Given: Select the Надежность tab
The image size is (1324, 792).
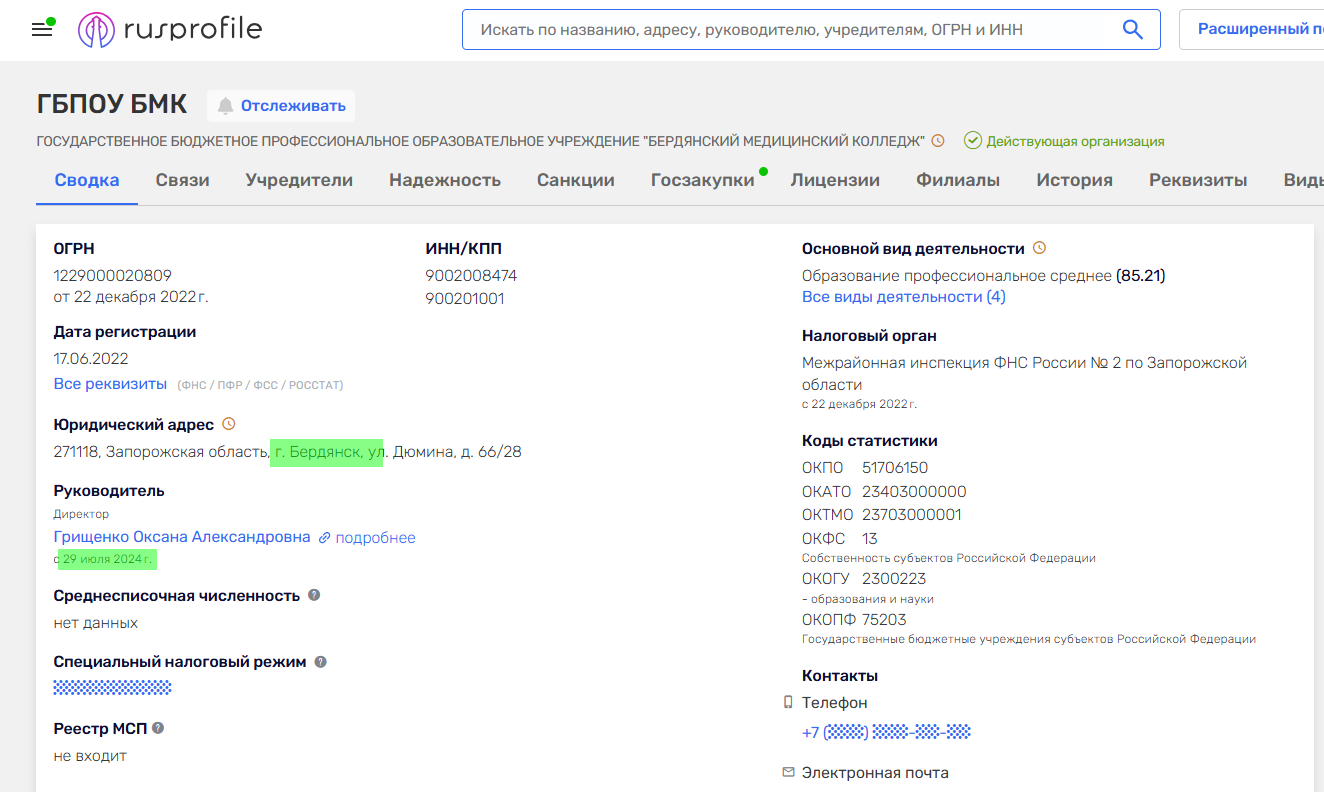Looking at the screenshot, I should tap(445, 180).
